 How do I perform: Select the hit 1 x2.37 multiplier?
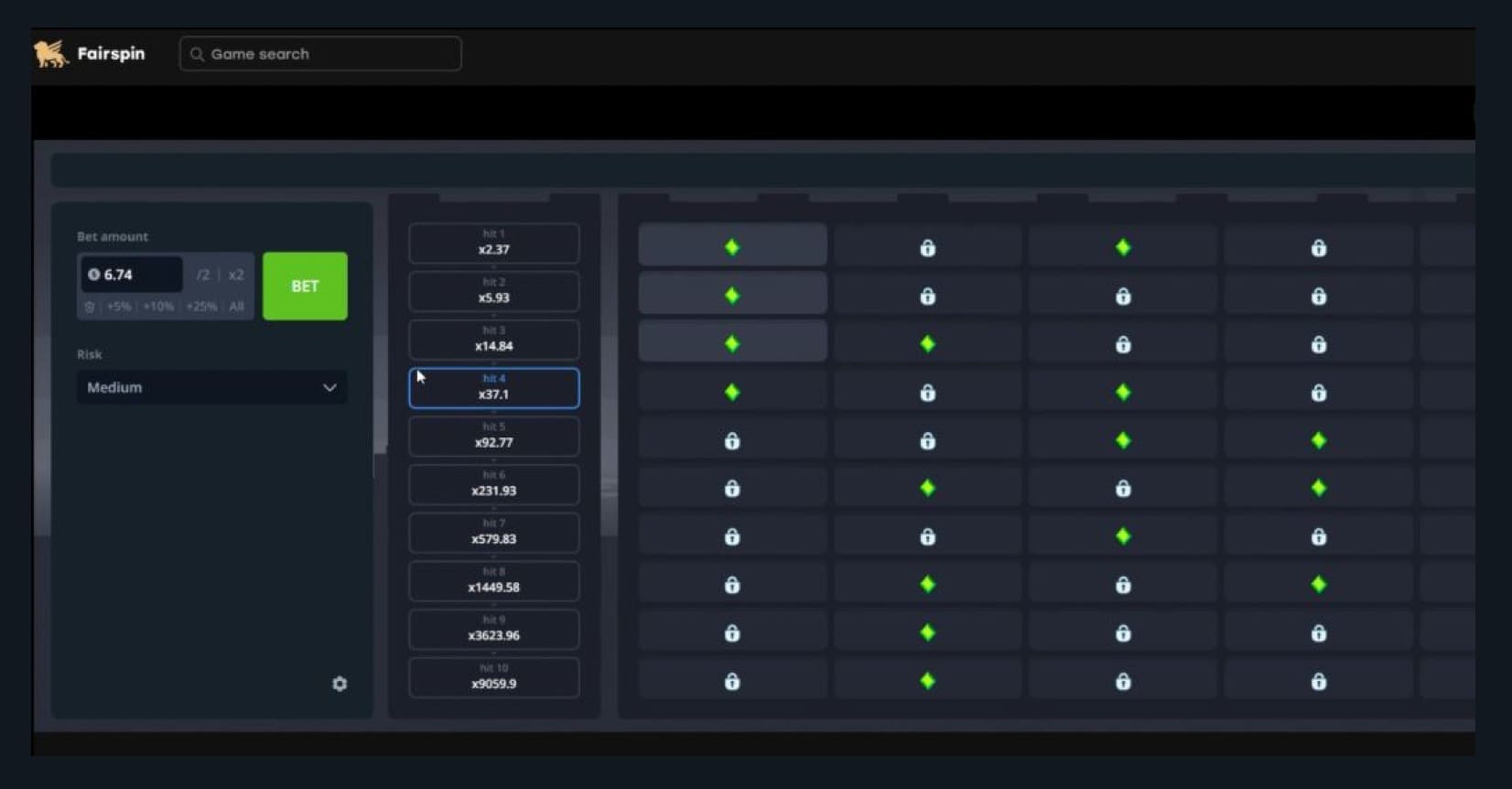(x=493, y=243)
